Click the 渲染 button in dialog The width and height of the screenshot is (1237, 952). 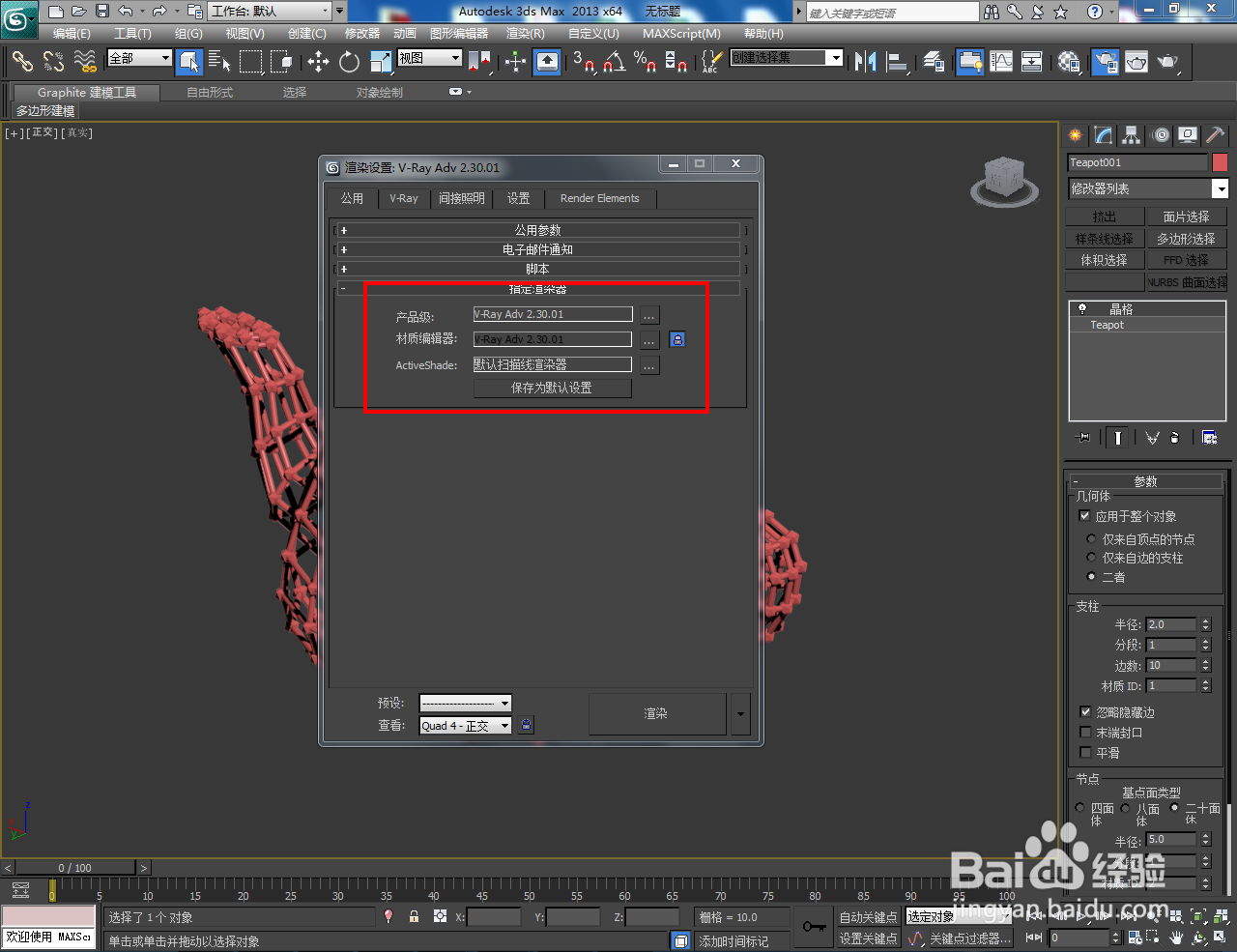(x=656, y=714)
